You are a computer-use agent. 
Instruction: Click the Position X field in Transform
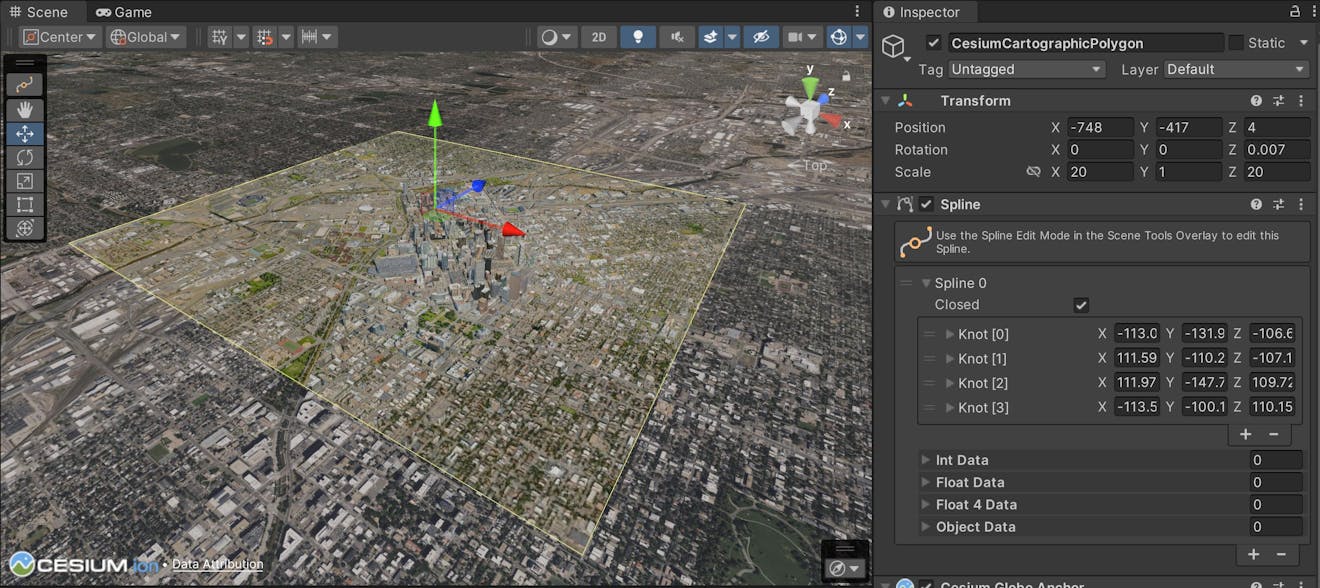[1100, 127]
